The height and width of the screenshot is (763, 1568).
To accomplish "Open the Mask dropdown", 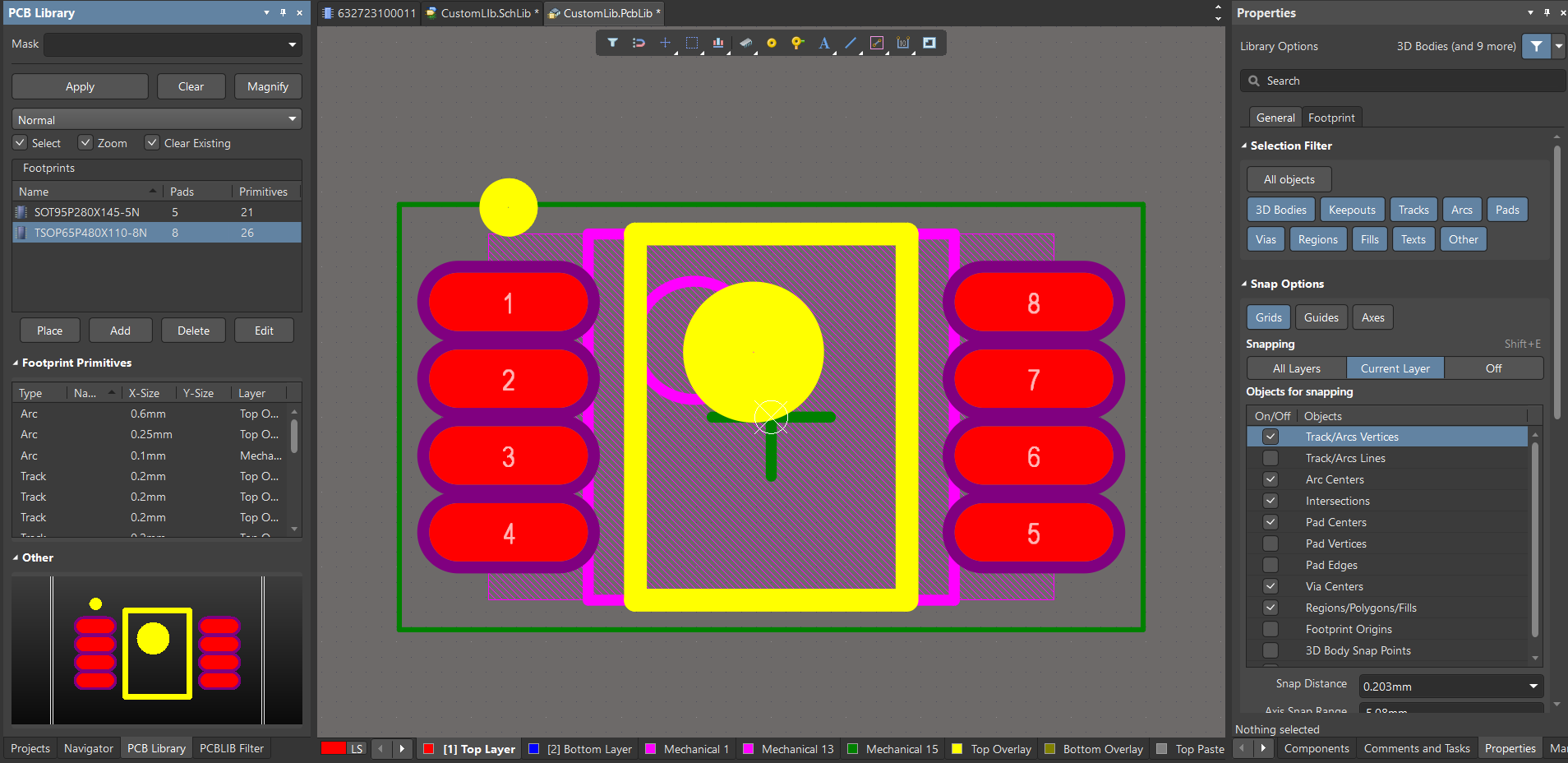I will tap(292, 44).
